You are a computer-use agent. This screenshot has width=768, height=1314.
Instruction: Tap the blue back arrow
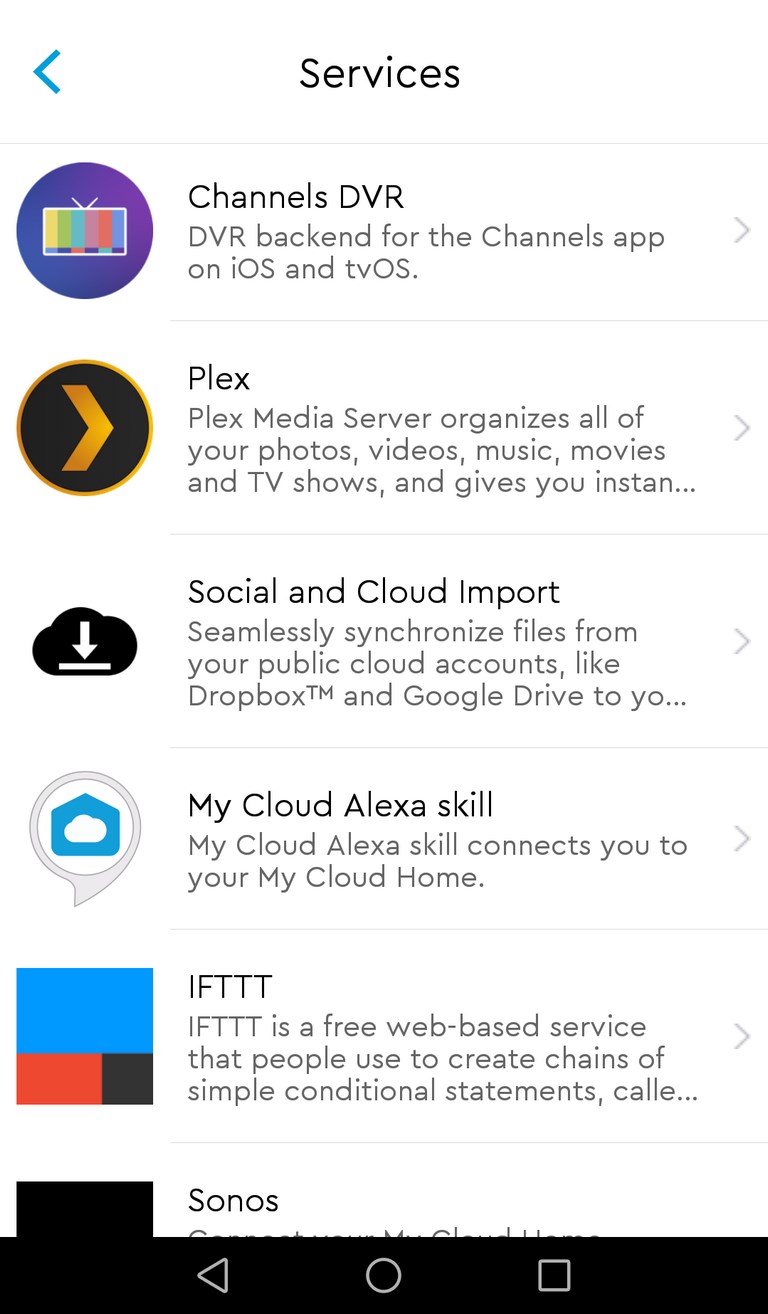coord(47,72)
